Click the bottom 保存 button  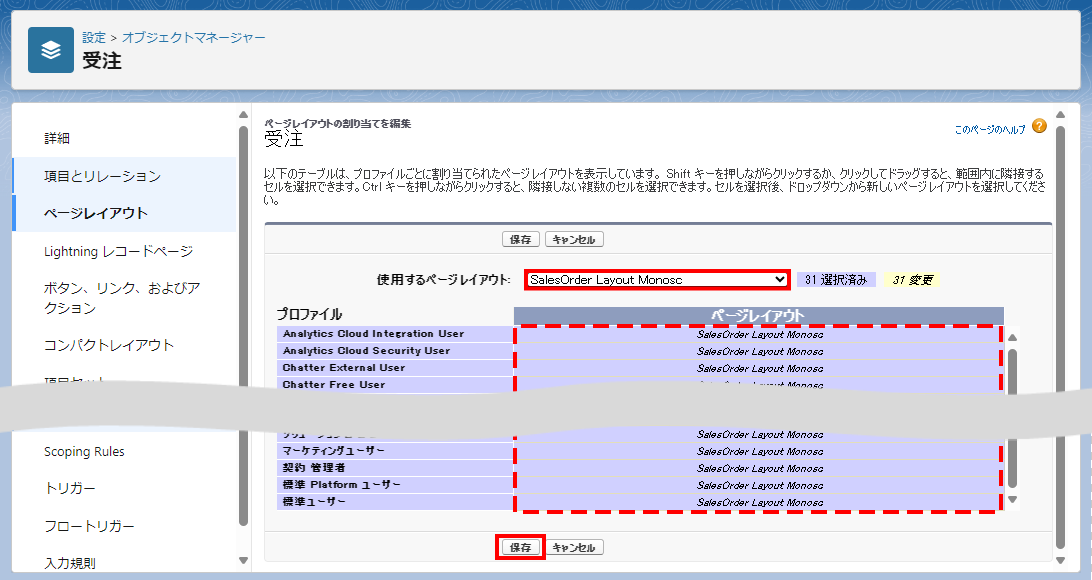tap(520, 547)
